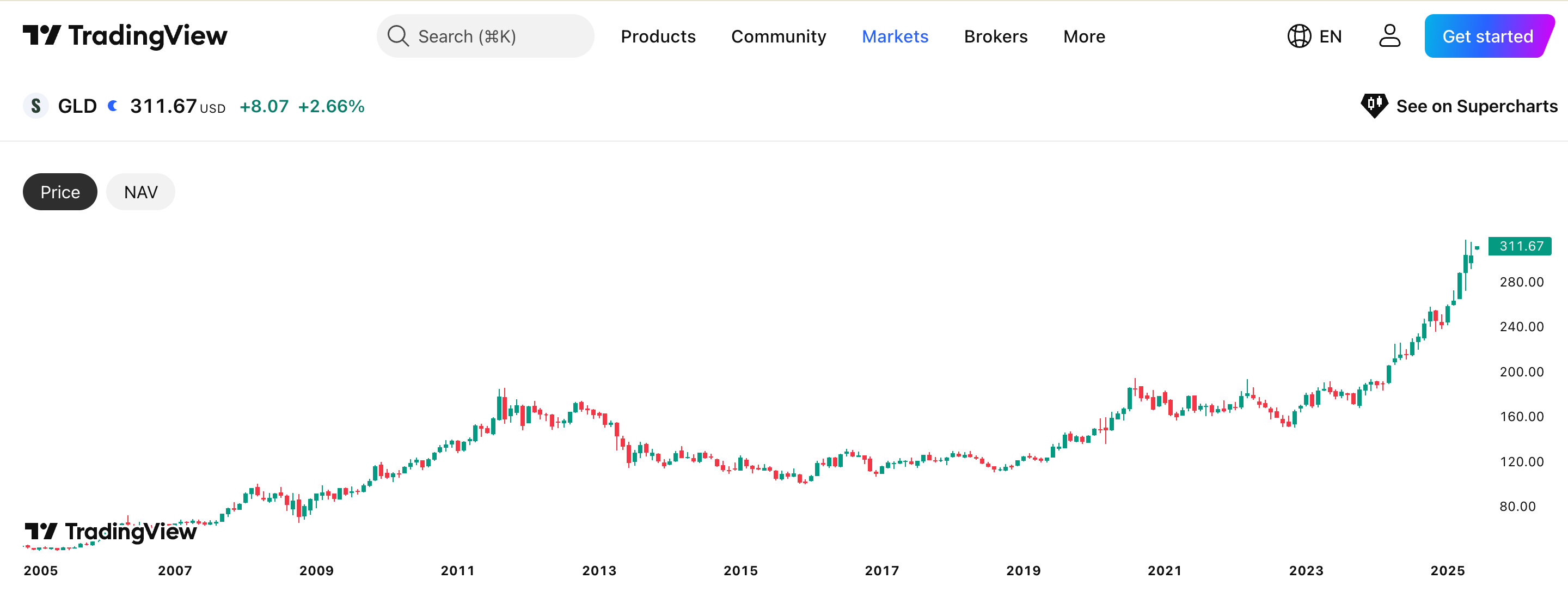Click the TradingView watermark on chart
The width and height of the screenshot is (1568, 597).
pyautogui.click(x=111, y=532)
